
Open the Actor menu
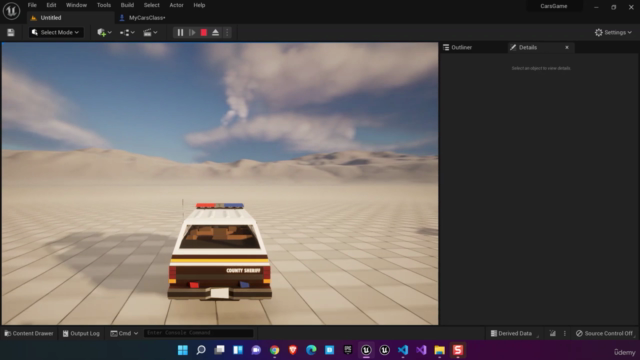(x=176, y=5)
